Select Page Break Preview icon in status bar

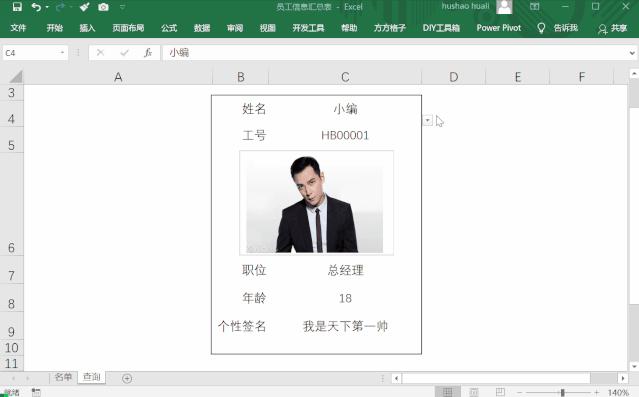click(500, 392)
